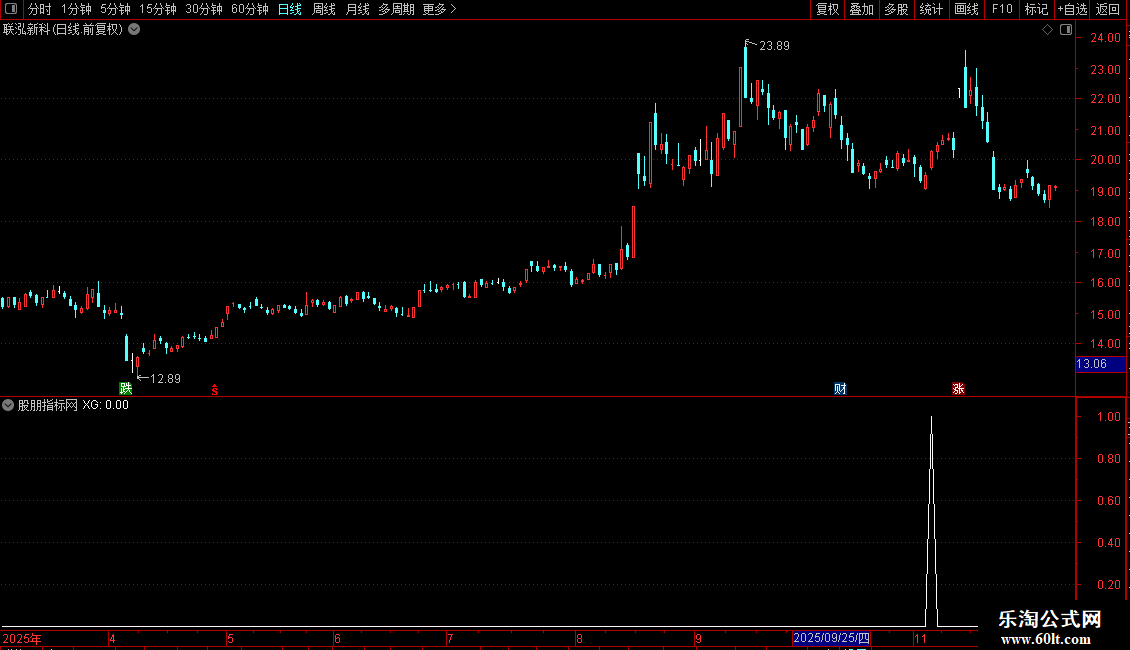Viewport: 1130px width, 650px height.
Task: Select the 周线 weekly period
Action: tap(324, 9)
